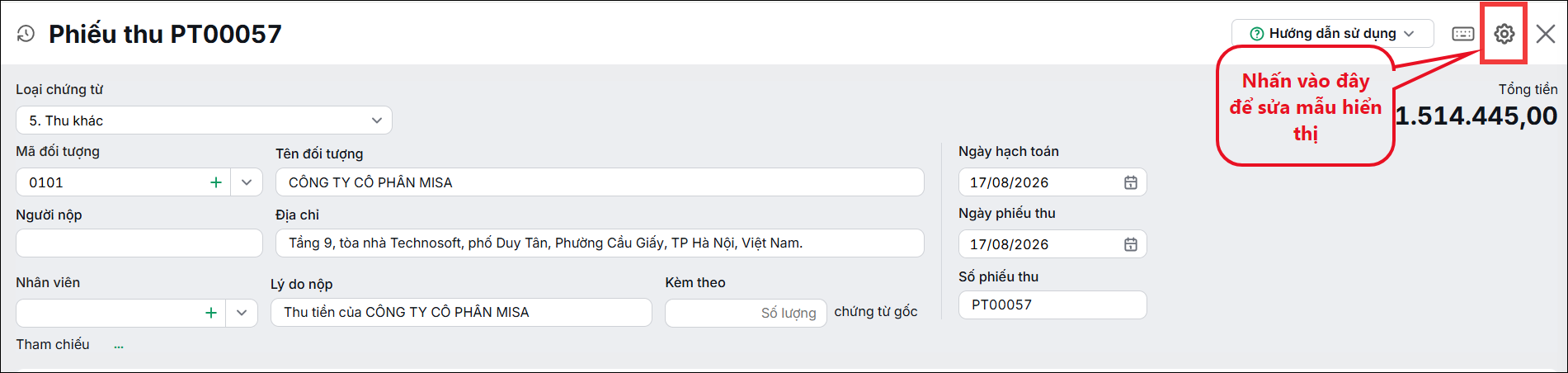Image resolution: width=1568 pixels, height=373 pixels.
Task: Click the Tên đối tượng field
Action: click(x=600, y=182)
